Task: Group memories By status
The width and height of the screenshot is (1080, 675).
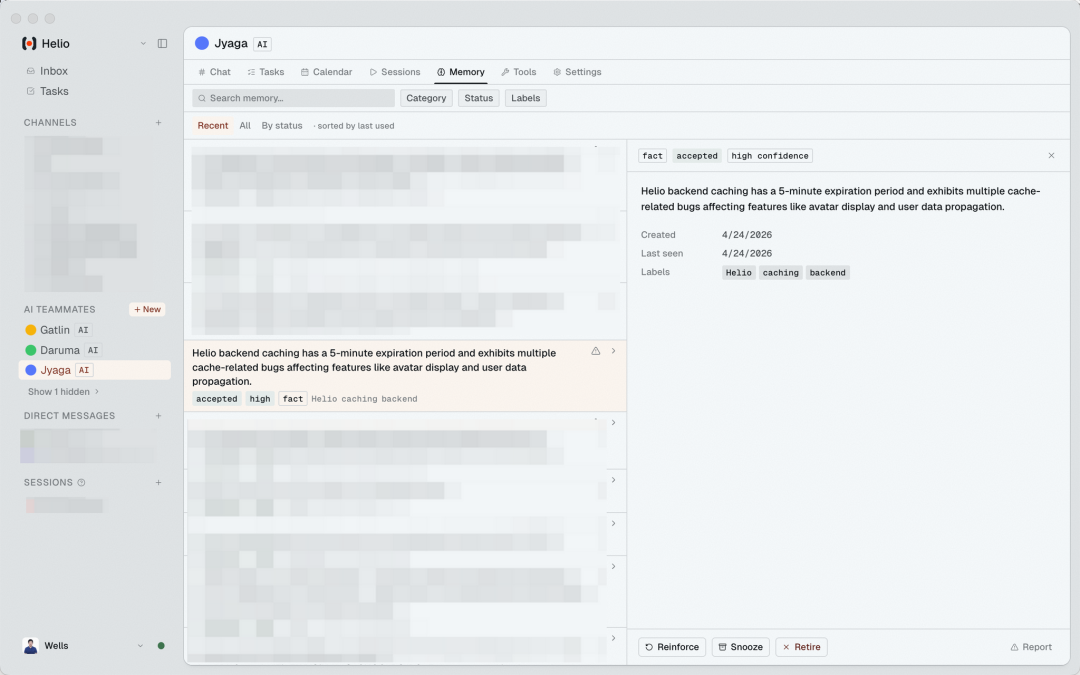Action: pyautogui.click(x=281, y=126)
